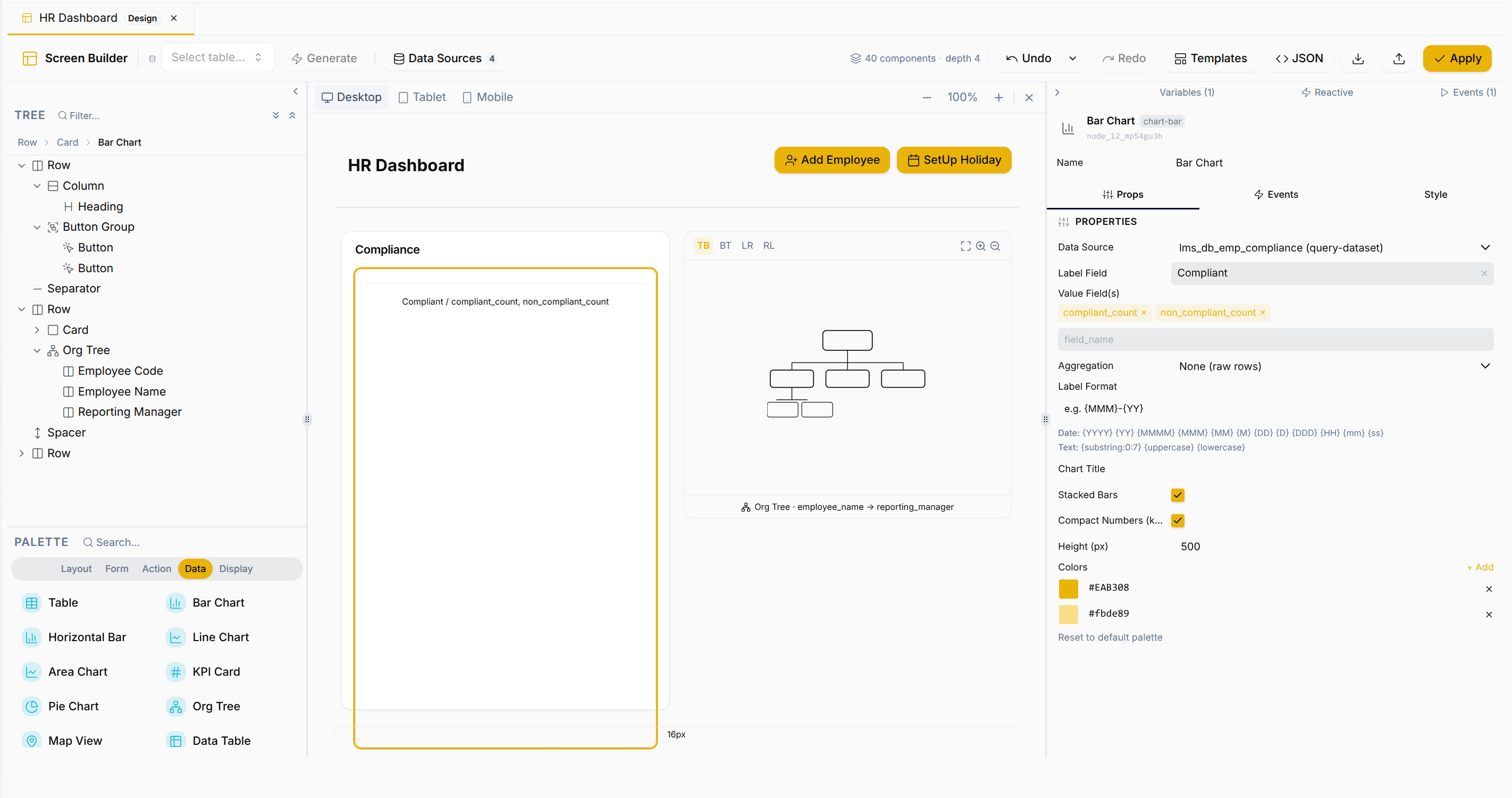
Task: Zoom in on the org tree
Action: click(x=980, y=246)
